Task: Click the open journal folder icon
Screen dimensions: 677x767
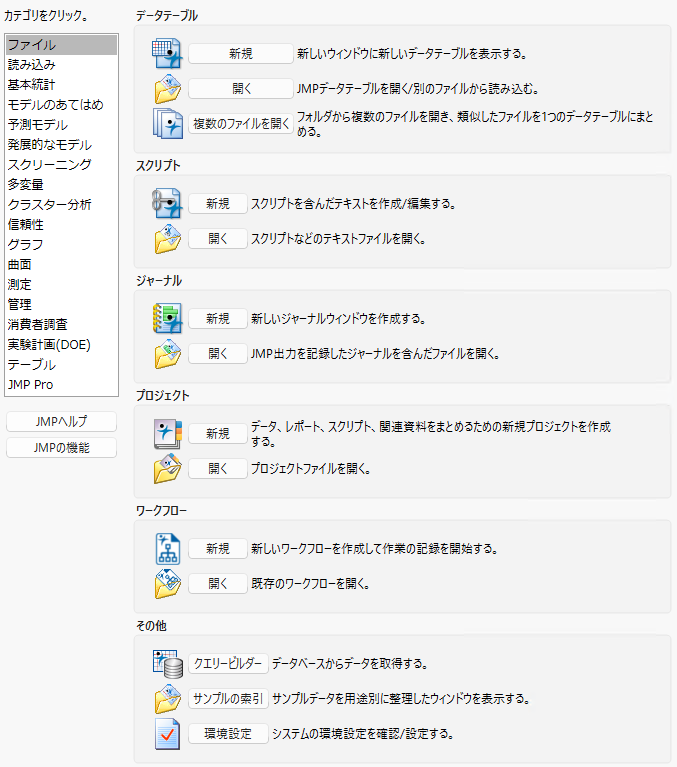Action: coord(168,354)
